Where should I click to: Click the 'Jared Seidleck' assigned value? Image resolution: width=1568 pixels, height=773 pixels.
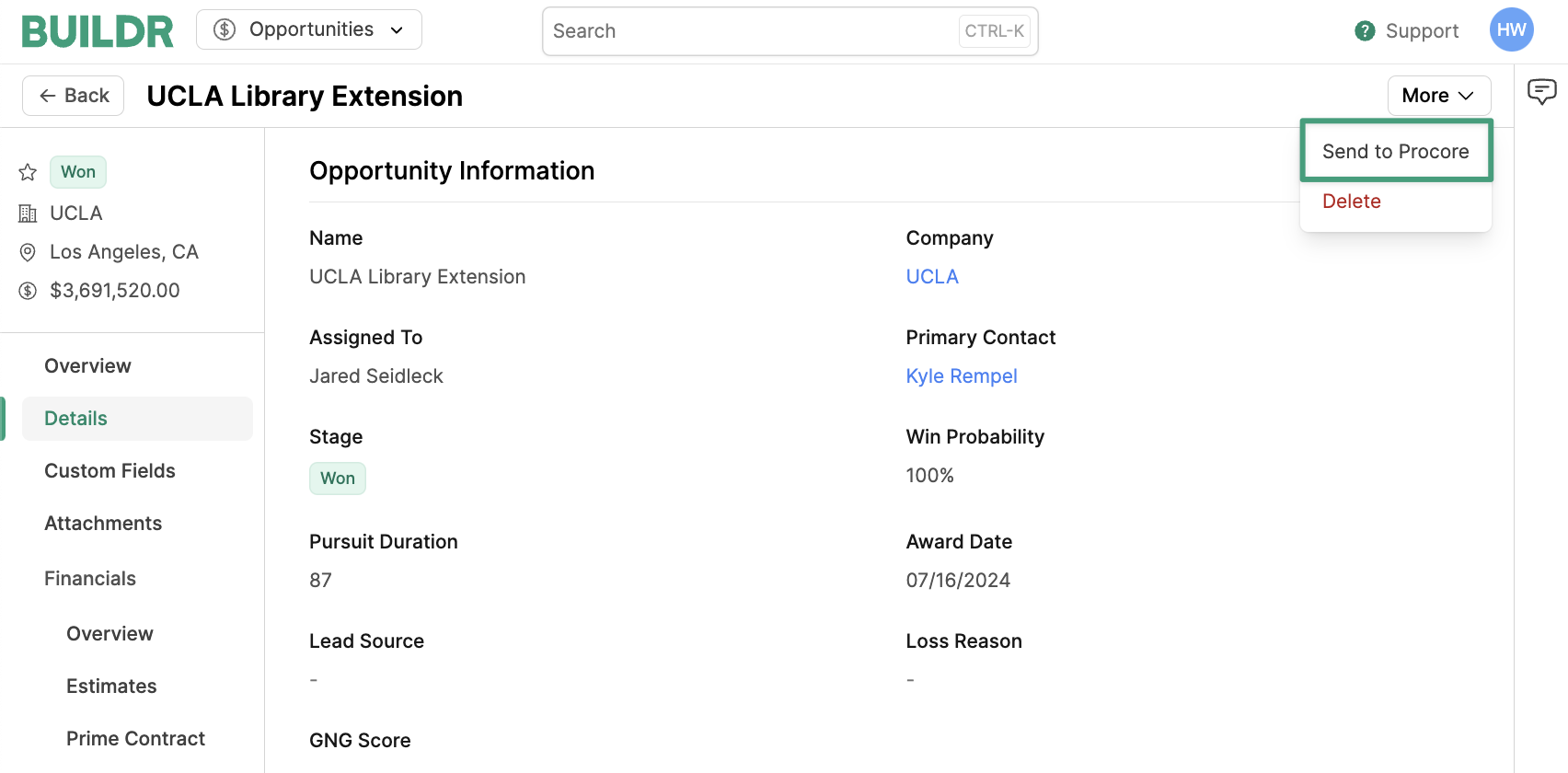coord(376,376)
